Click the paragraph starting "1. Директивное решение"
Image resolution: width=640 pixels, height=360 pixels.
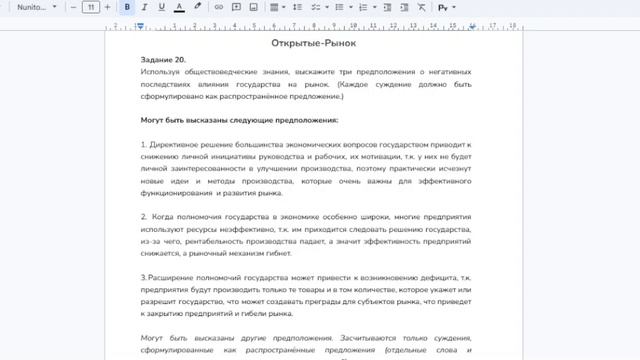pyautogui.click(x=306, y=169)
